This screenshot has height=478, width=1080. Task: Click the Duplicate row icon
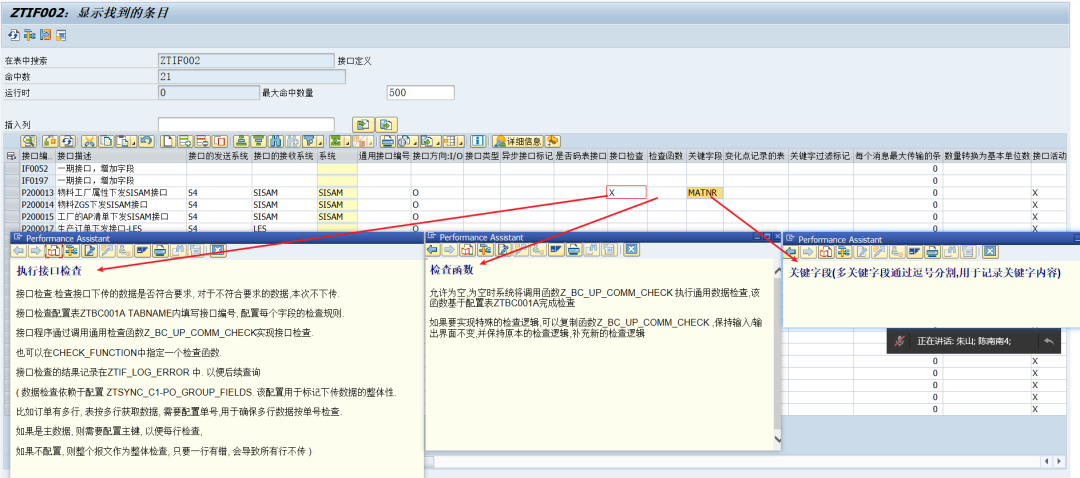[220, 141]
